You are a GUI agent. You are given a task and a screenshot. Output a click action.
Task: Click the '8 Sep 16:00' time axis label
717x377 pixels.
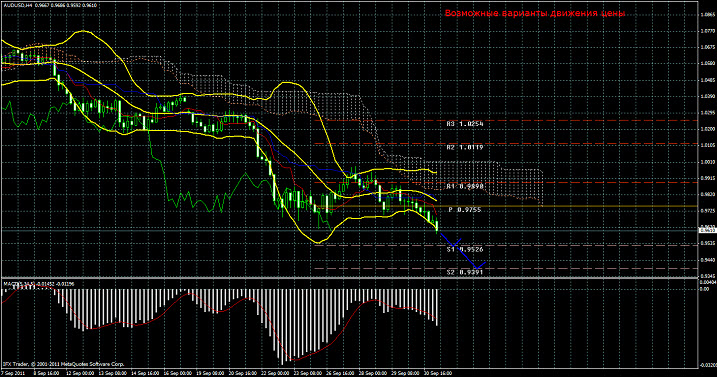46,373
